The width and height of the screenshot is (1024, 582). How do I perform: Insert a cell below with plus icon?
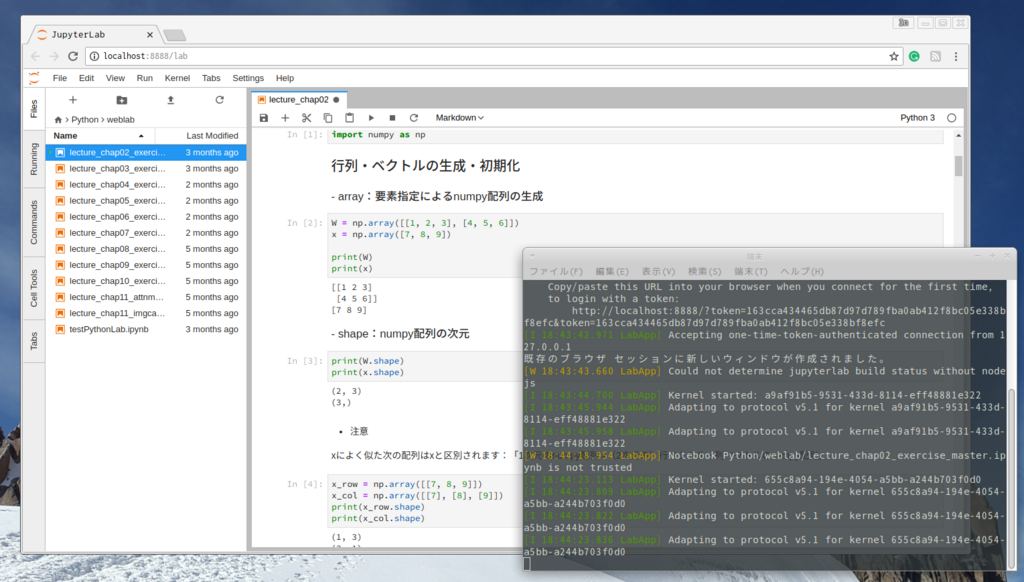(x=285, y=118)
